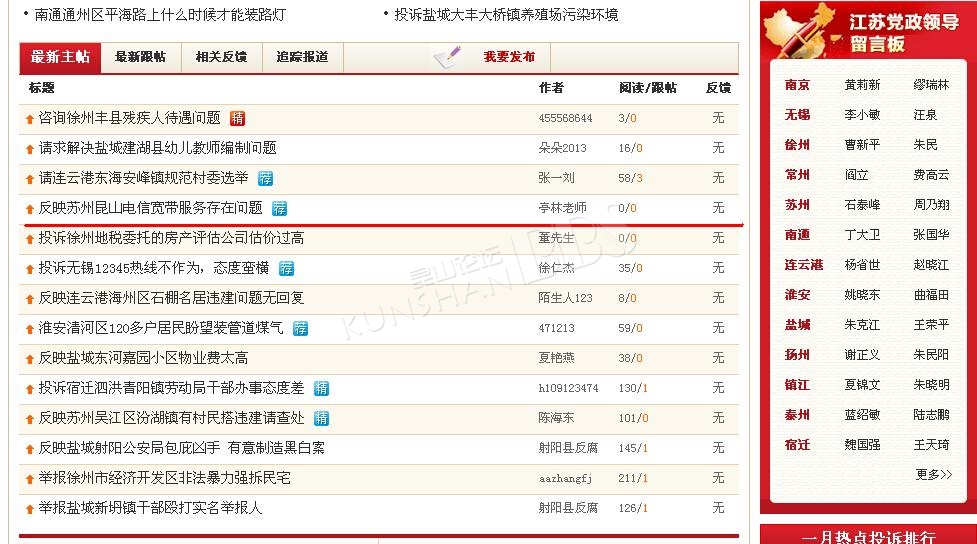Click the orange arrow icon beside 反映苏州昆山电信宽带服务存在问题
The height and width of the screenshot is (544, 977).
(29, 209)
